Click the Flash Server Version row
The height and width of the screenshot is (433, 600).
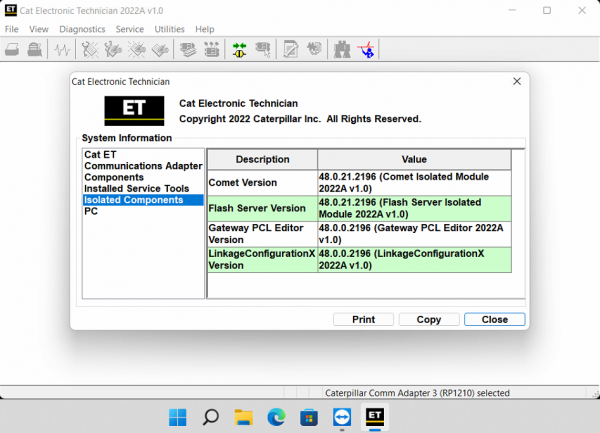click(x=359, y=208)
